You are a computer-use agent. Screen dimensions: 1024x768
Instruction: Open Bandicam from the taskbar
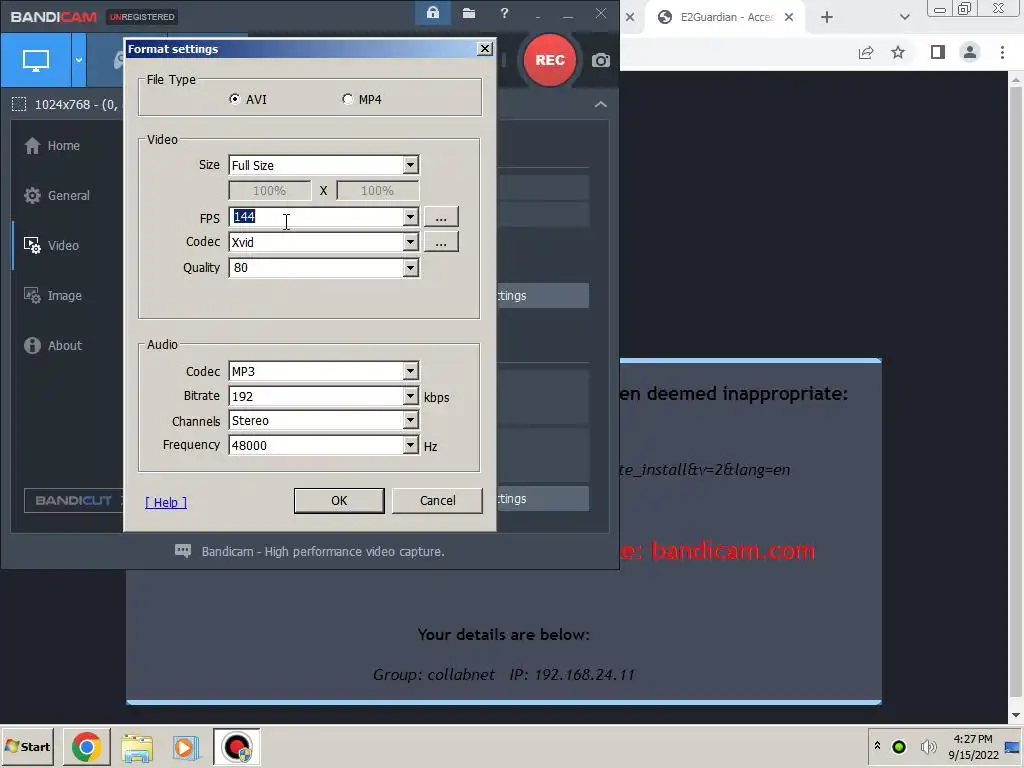pyautogui.click(x=236, y=747)
